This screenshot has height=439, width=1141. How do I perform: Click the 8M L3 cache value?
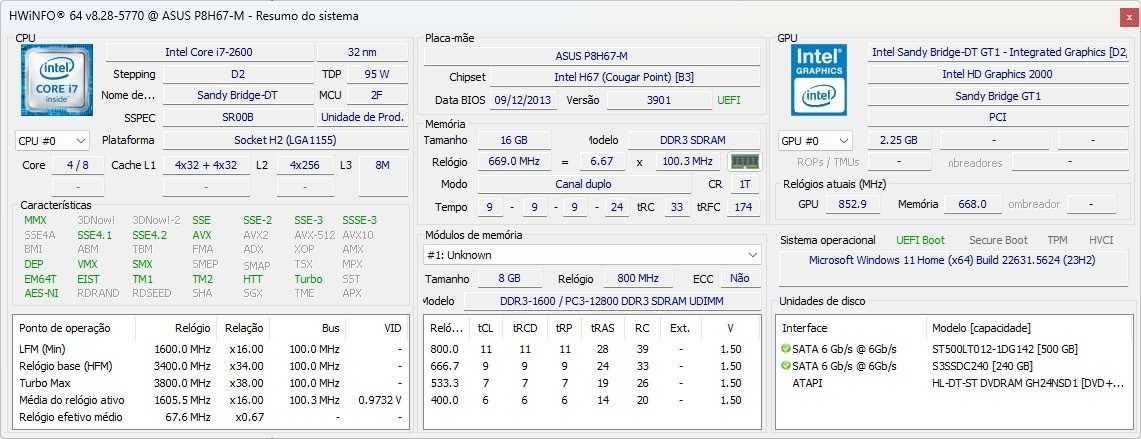(383, 165)
